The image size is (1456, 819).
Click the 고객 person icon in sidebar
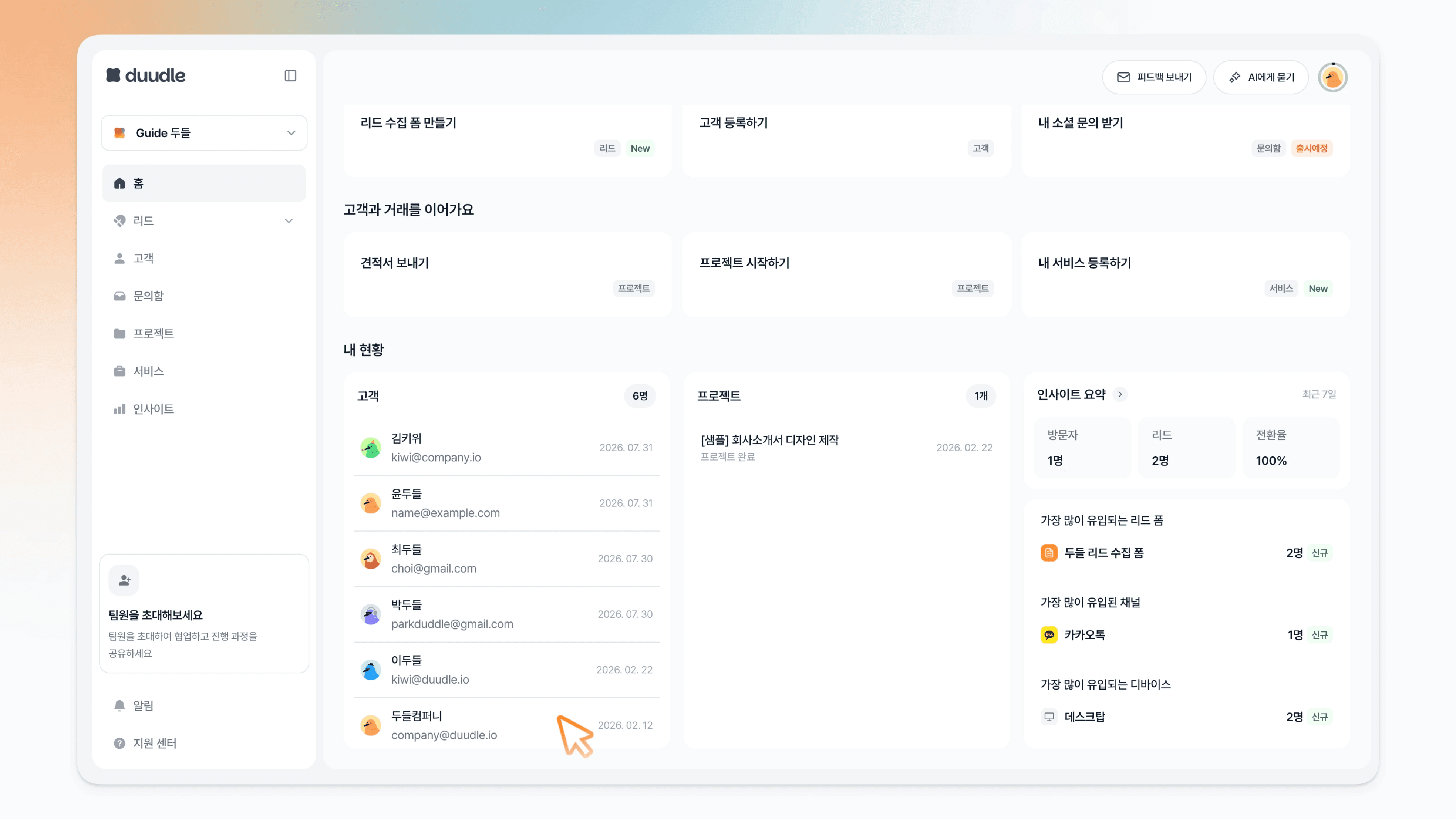click(x=119, y=258)
